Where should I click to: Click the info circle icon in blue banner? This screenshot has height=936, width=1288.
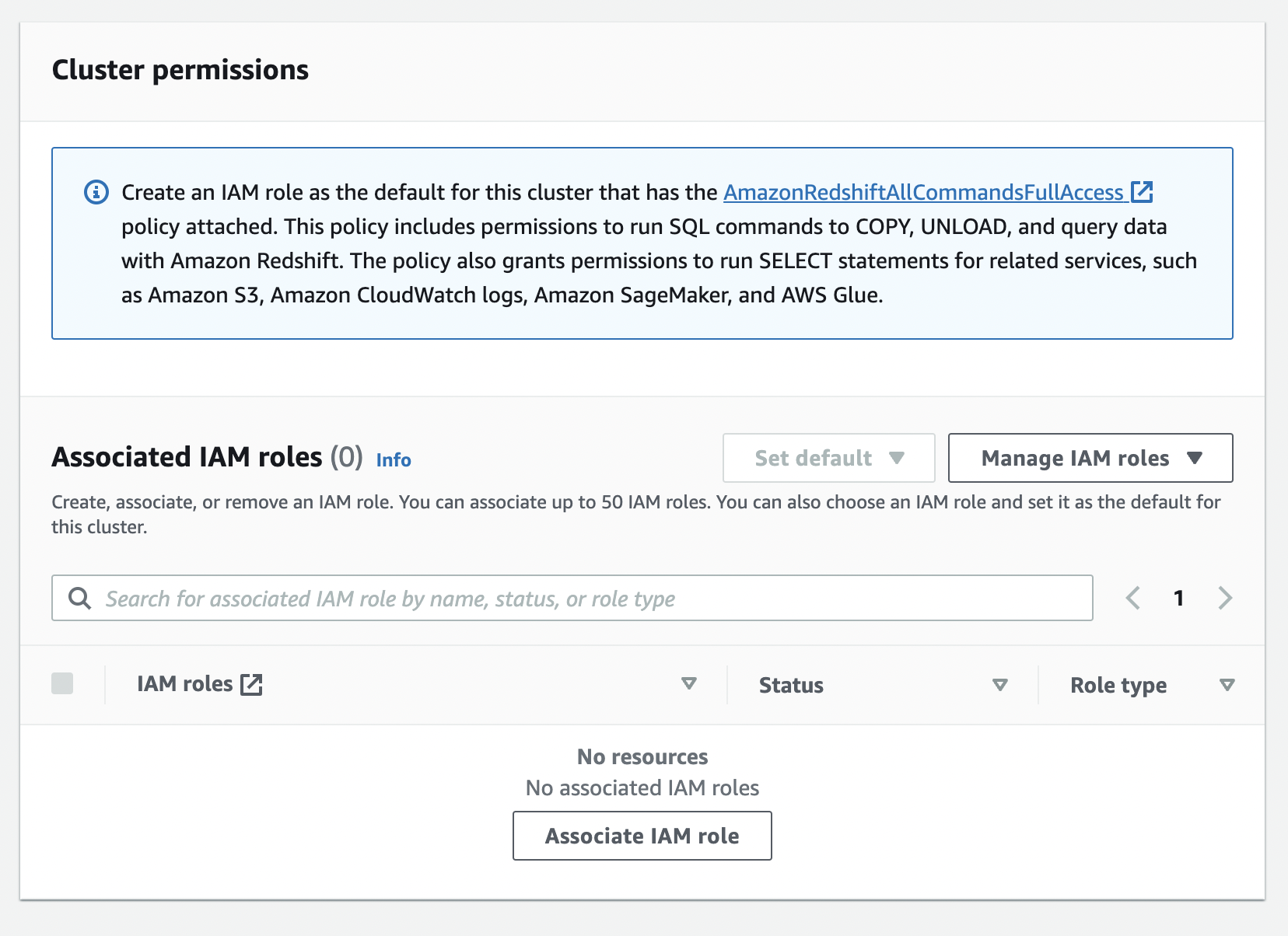(96, 192)
